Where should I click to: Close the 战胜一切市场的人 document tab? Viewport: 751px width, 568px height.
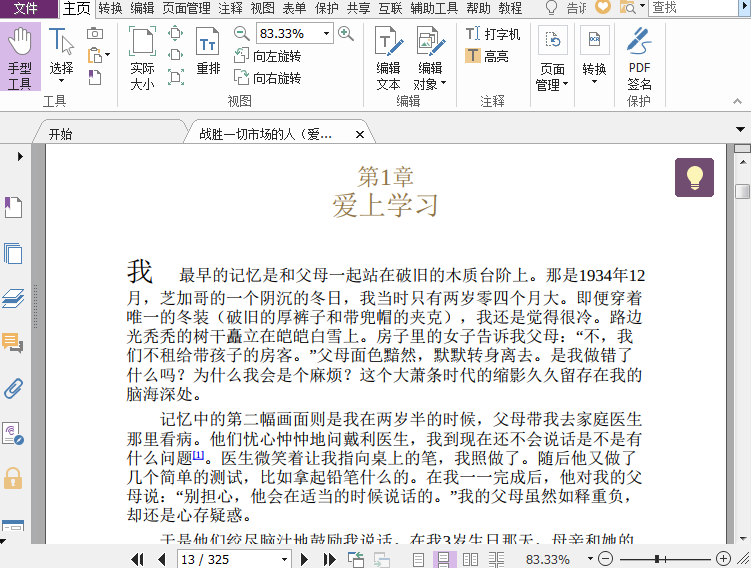(360, 135)
